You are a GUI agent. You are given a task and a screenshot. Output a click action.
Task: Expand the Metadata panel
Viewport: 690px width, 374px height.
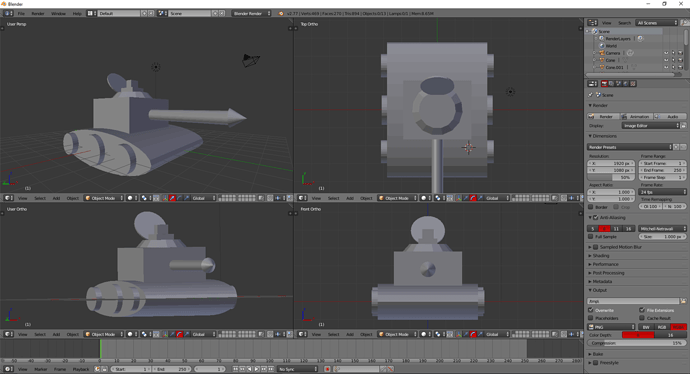pyautogui.click(x=601, y=282)
